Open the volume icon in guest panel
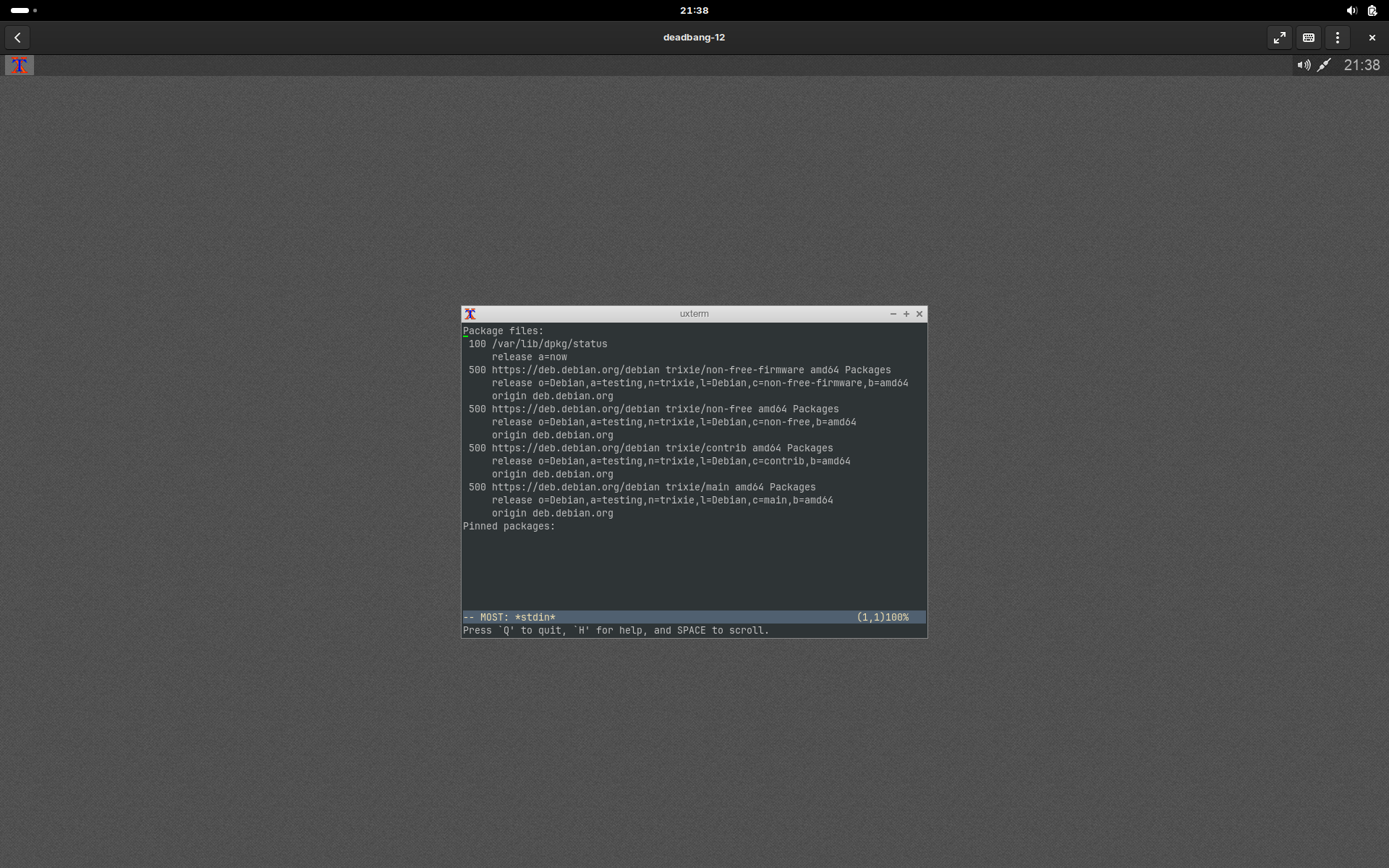Screen dimensions: 1389x868 click(x=1304, y=65)
